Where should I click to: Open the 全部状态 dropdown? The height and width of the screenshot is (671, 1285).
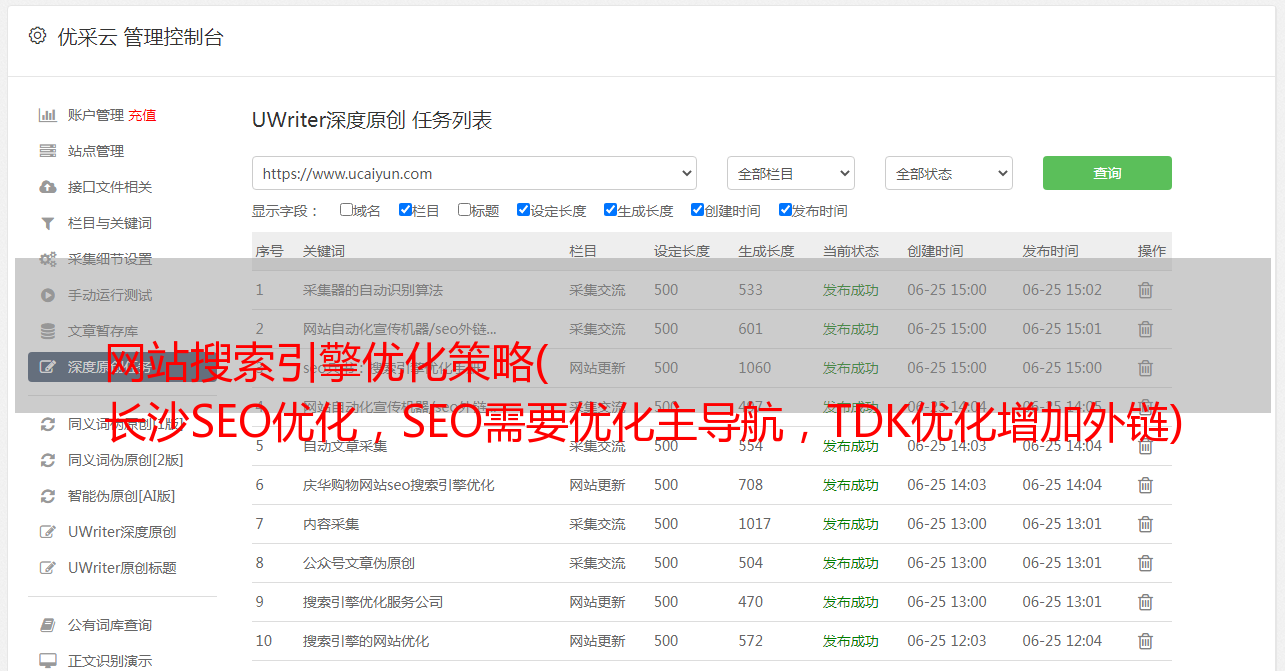point(949,173)
